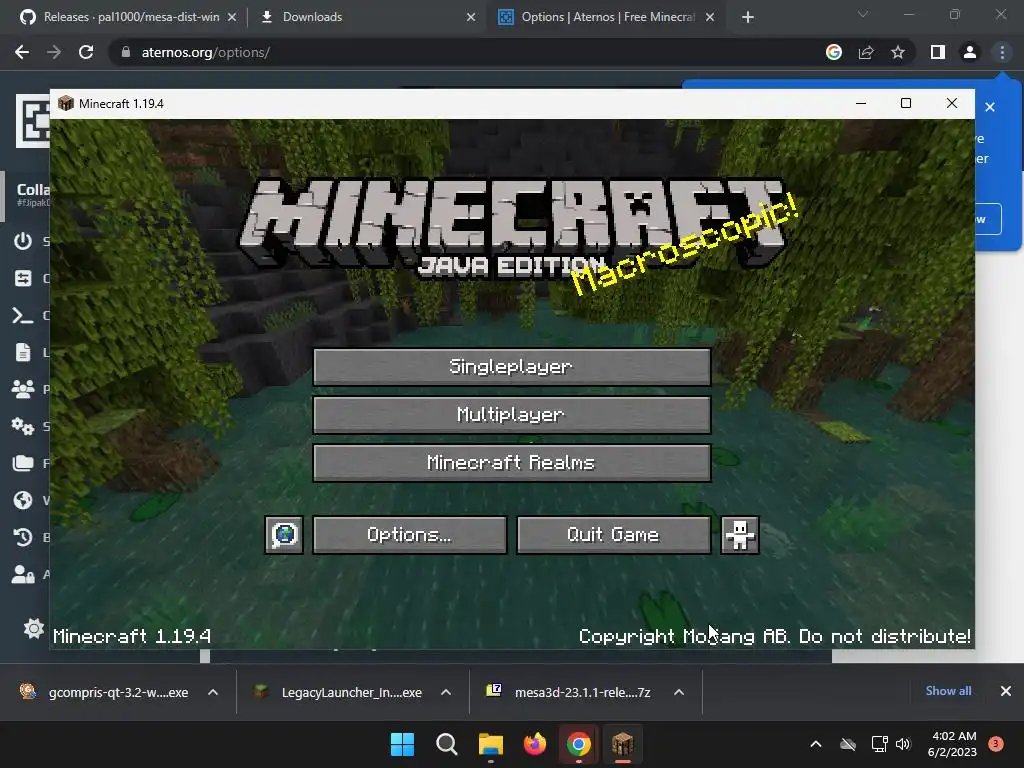Click the Singleplayer button
The width and height of the screenshot is (1024, 768).
pyautogui.click(x=511, y=367)
